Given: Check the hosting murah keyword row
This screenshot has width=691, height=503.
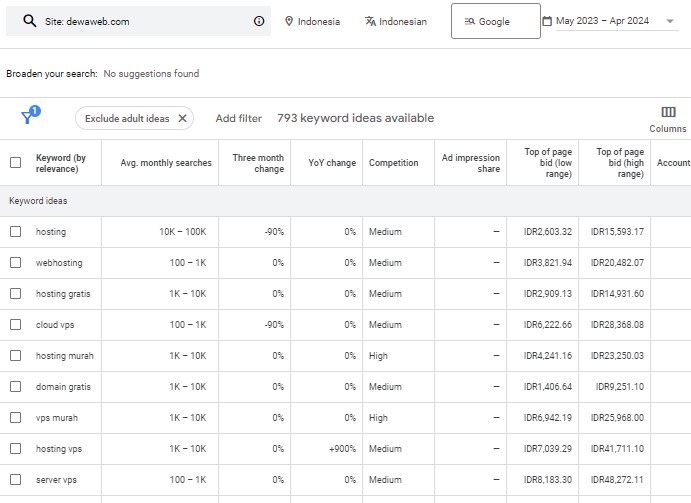Looking at the screenshot, I should tap(15, 355).
